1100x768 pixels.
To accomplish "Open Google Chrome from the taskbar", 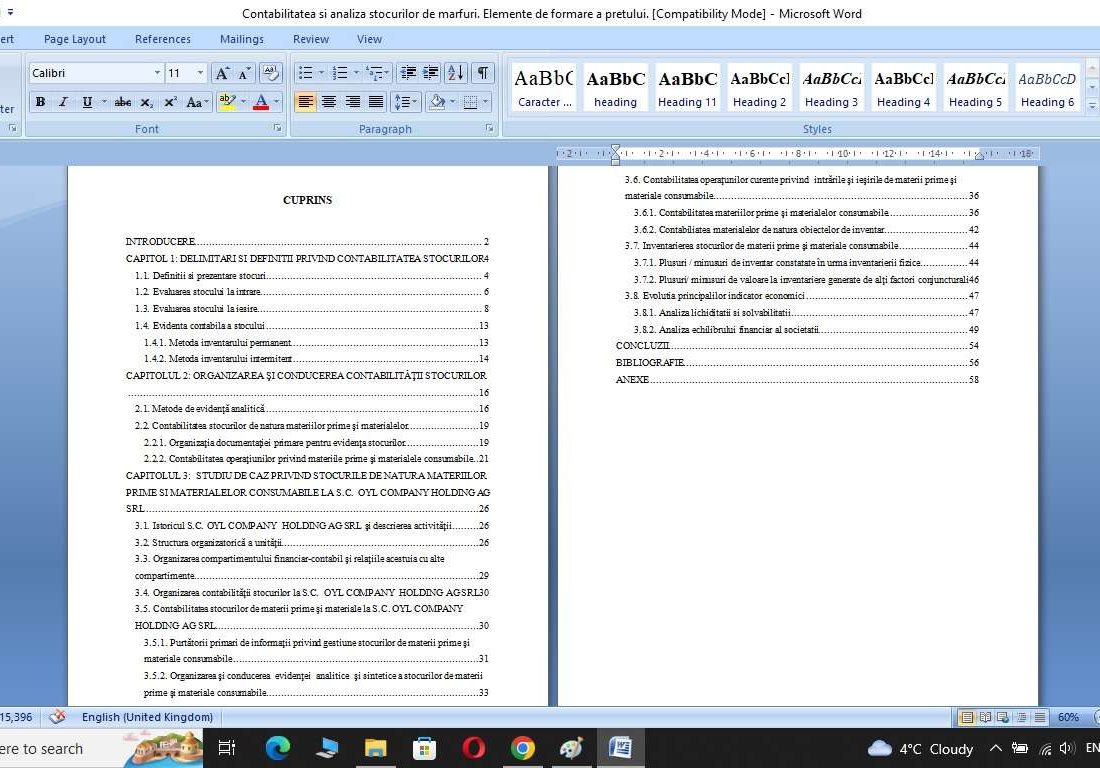I will [x=522, y=748].
